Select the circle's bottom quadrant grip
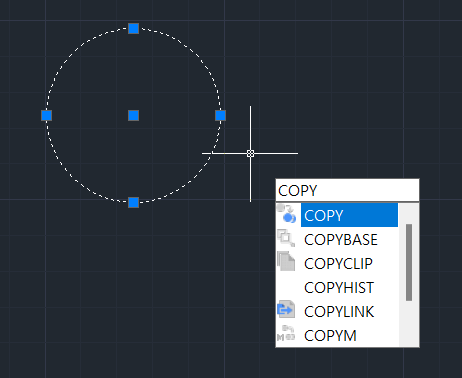Viewport: 462px width, 378px height. [134, 202]
